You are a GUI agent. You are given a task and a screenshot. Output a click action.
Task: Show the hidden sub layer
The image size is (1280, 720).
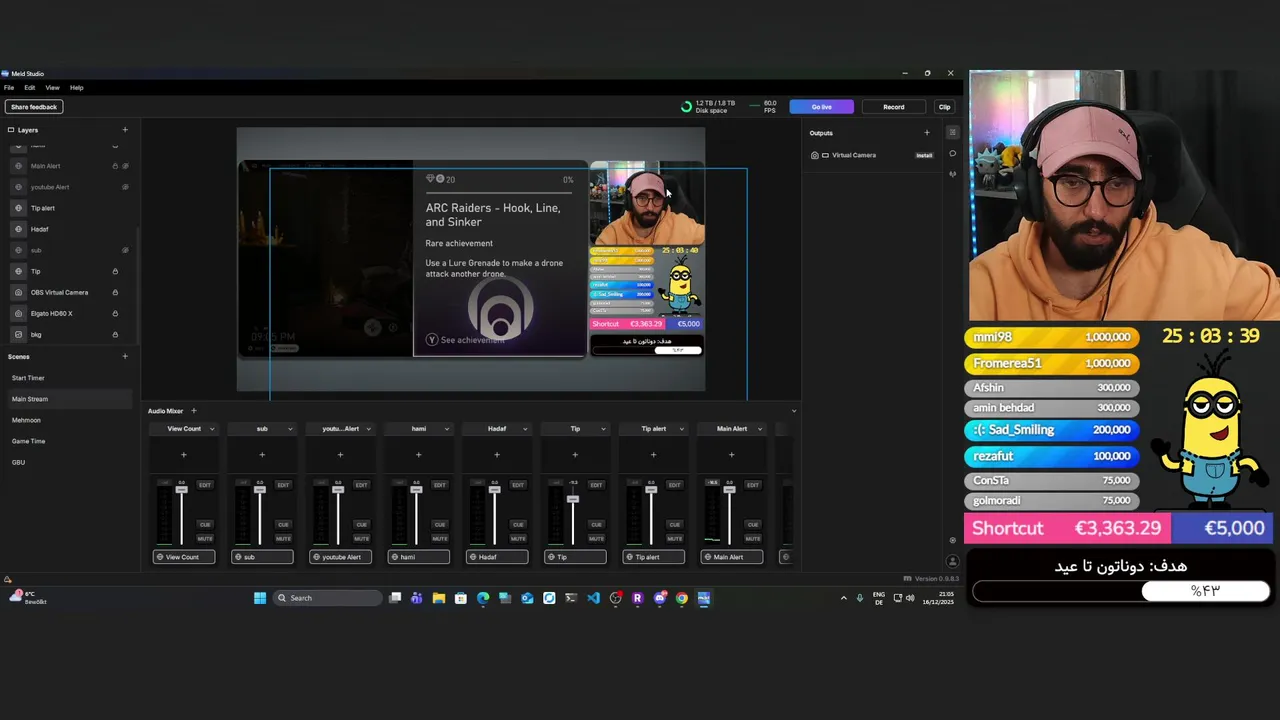tap(125, 250)
